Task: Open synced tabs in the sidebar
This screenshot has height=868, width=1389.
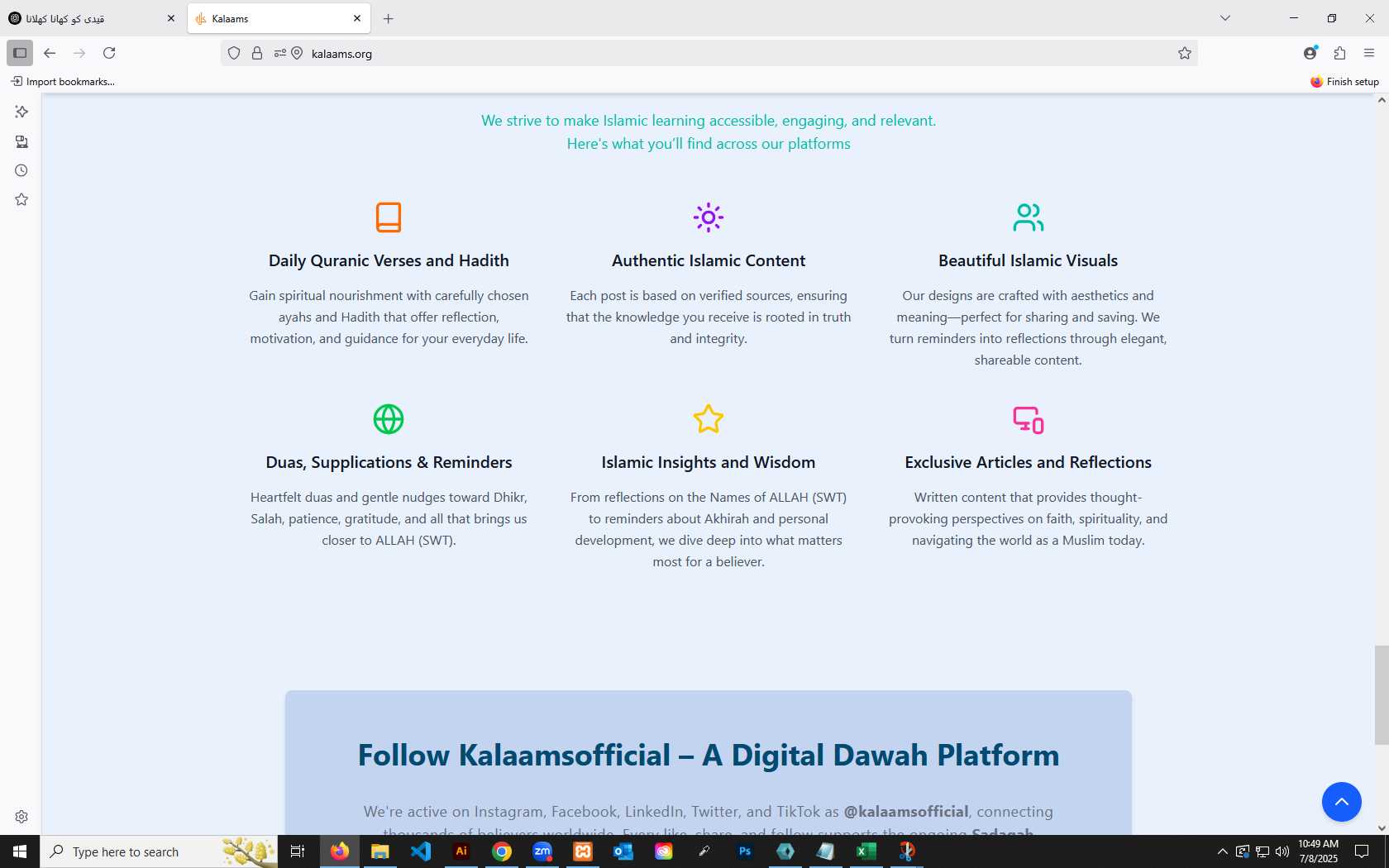Action: 21,141
